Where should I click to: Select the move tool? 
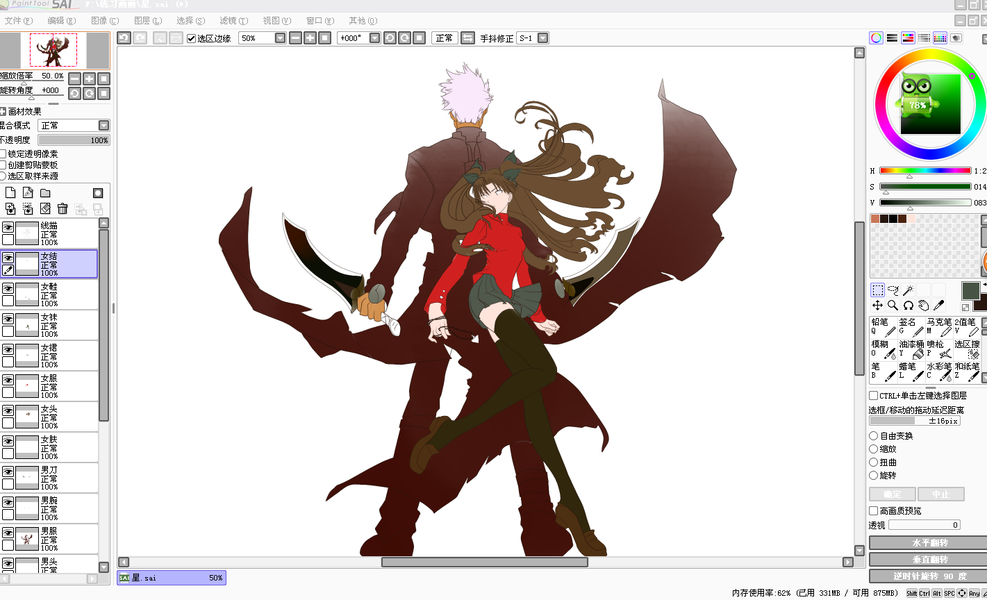coord(877,305)
